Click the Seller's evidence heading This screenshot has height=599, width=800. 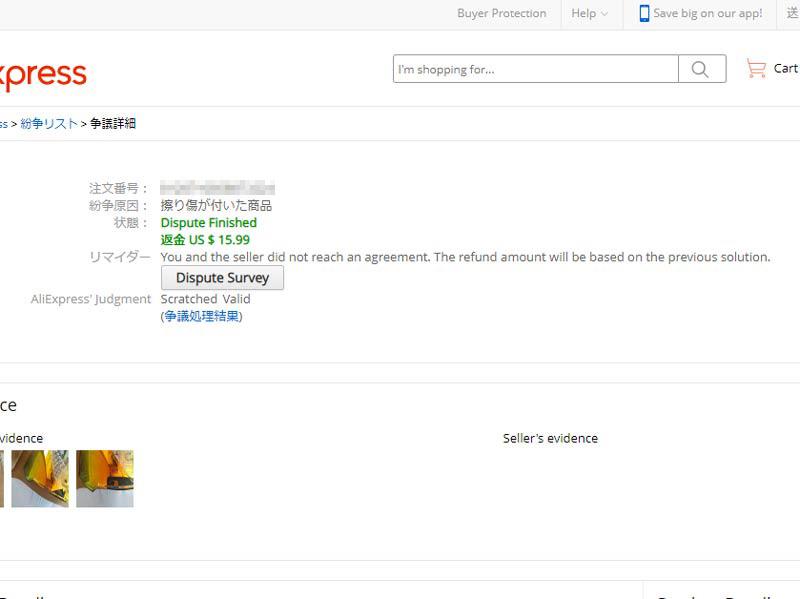point(551,438)
